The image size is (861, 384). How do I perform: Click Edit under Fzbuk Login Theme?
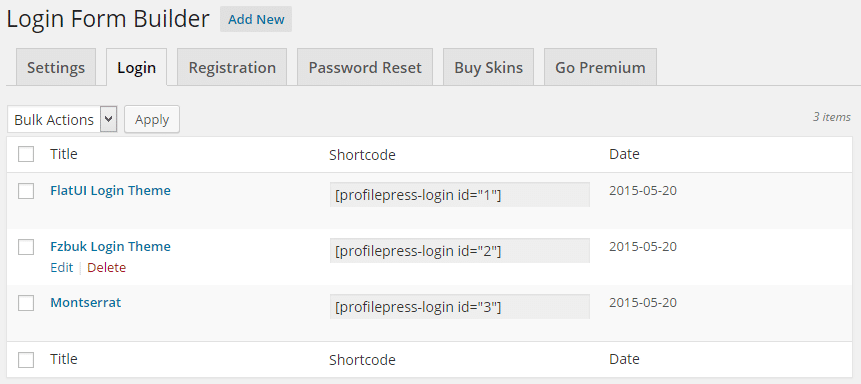point(62,268)
